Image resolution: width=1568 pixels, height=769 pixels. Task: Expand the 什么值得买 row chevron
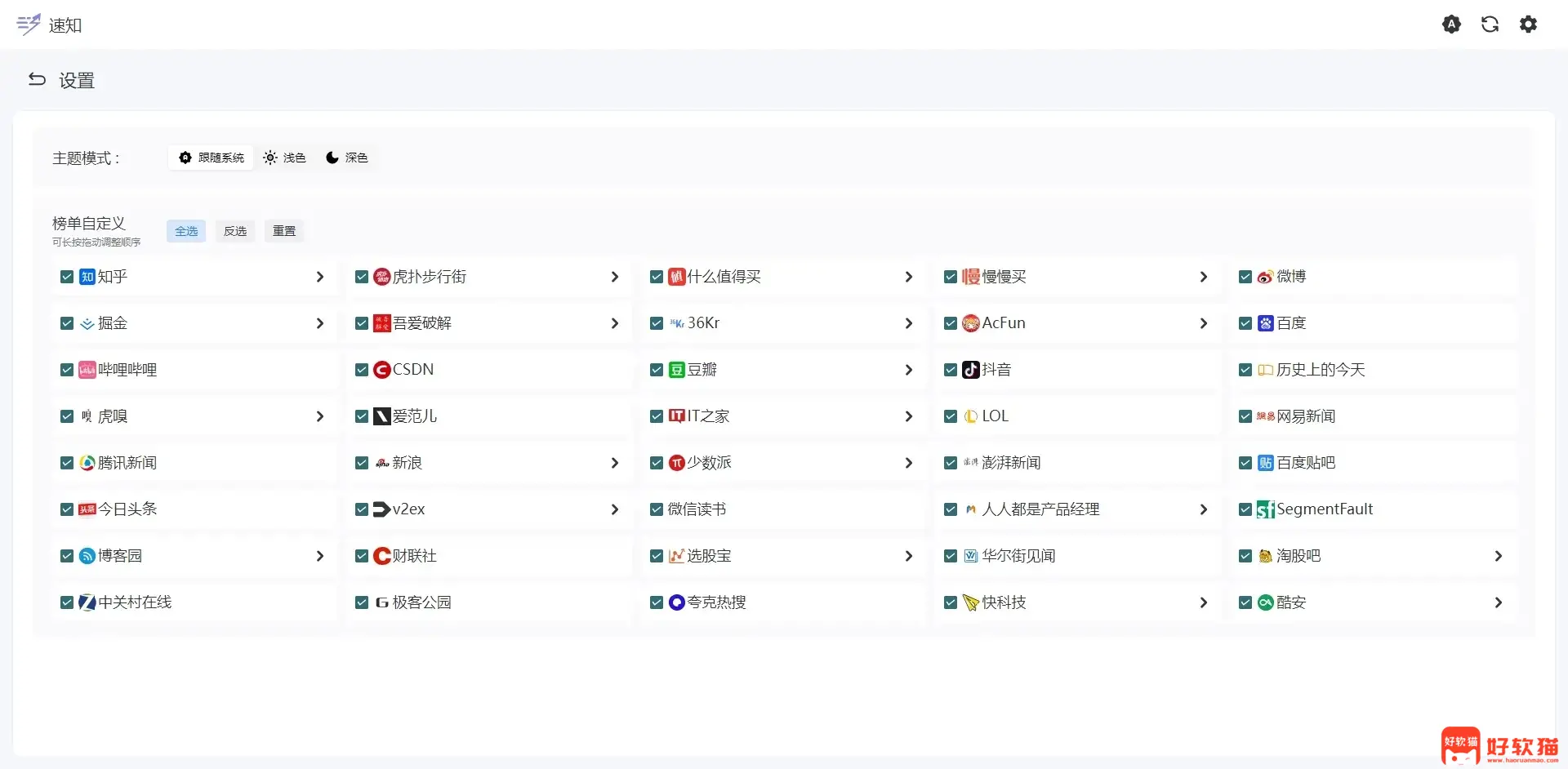908,277
